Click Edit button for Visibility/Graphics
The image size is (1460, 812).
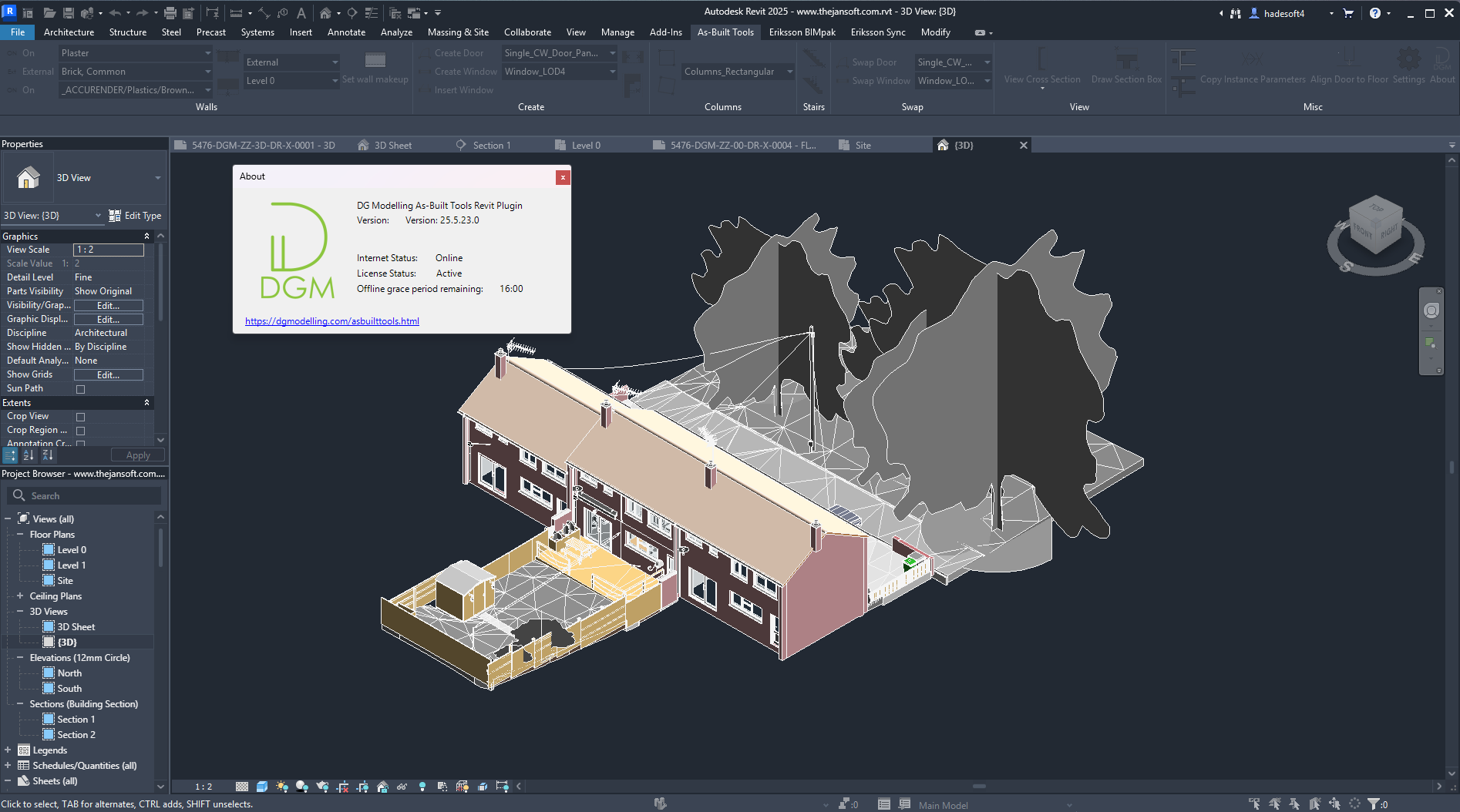109,306
